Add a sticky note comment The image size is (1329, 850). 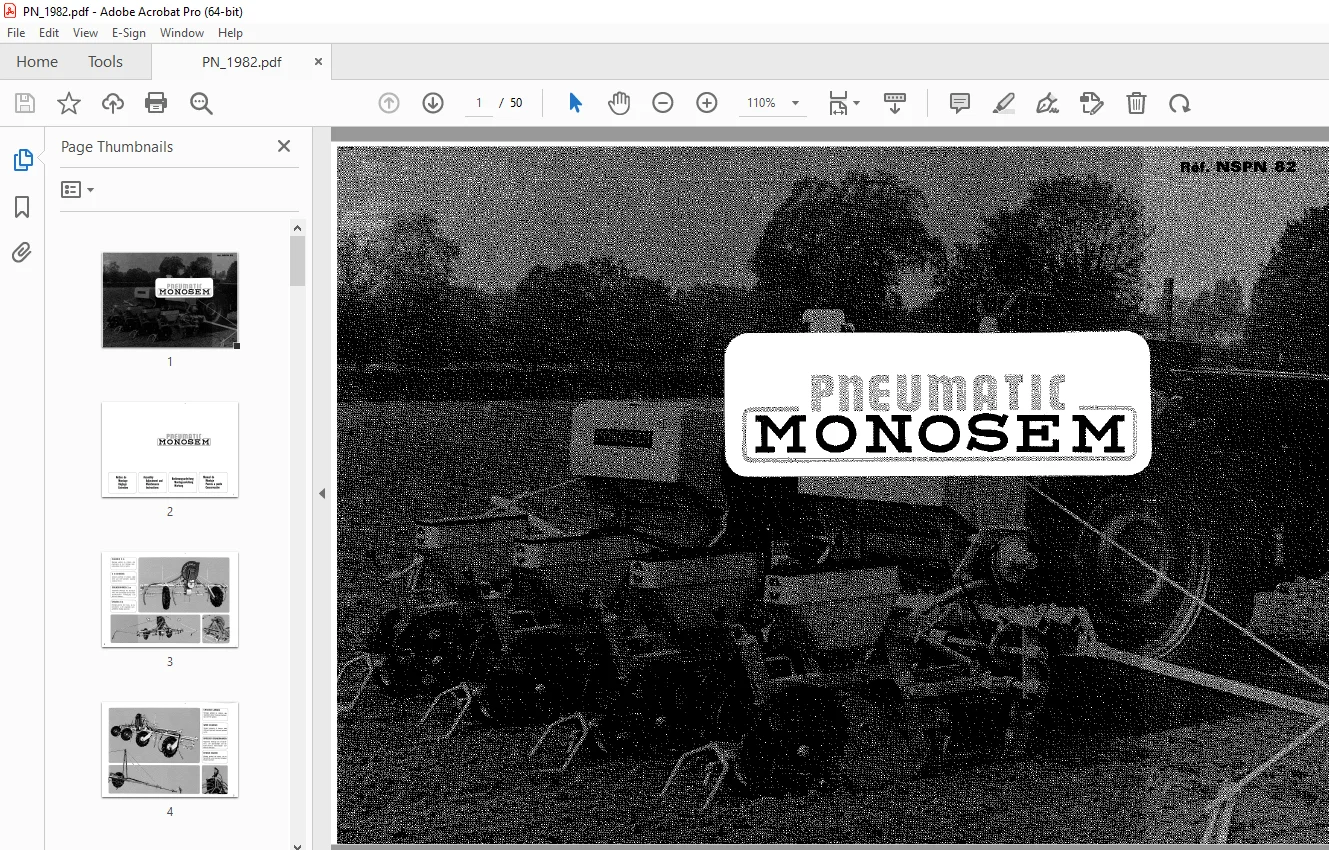coord(960,103)
